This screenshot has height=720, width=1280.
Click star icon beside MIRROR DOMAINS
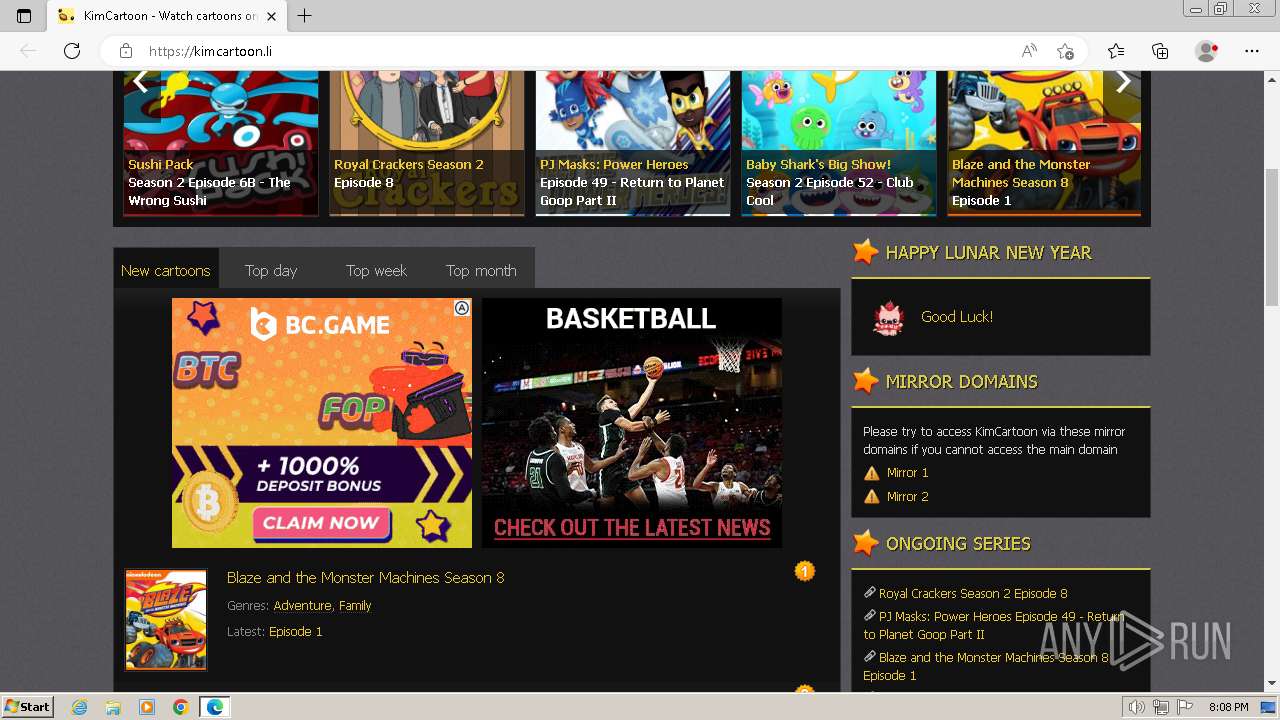(866, 381)
